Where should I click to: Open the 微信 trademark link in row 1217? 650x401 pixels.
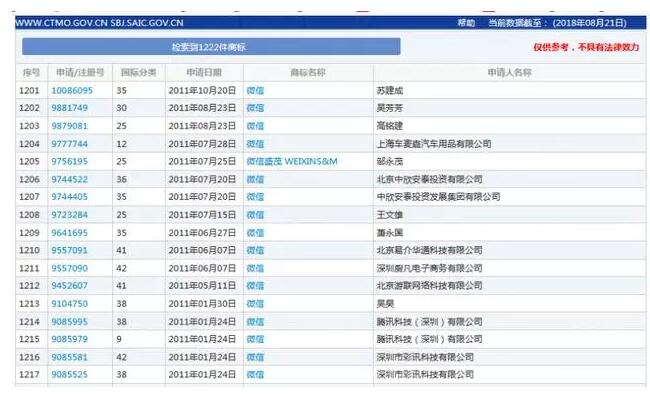click(255, 374)
